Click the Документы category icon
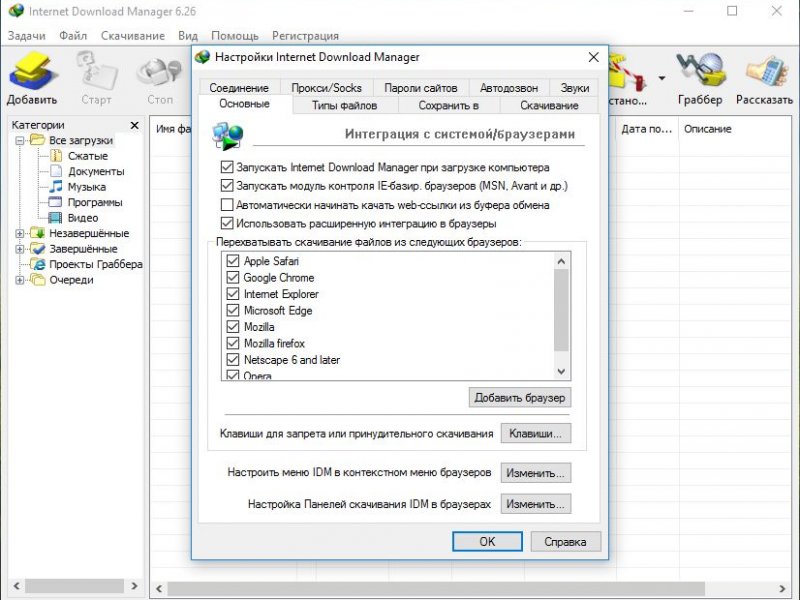 tap(56, 171)
